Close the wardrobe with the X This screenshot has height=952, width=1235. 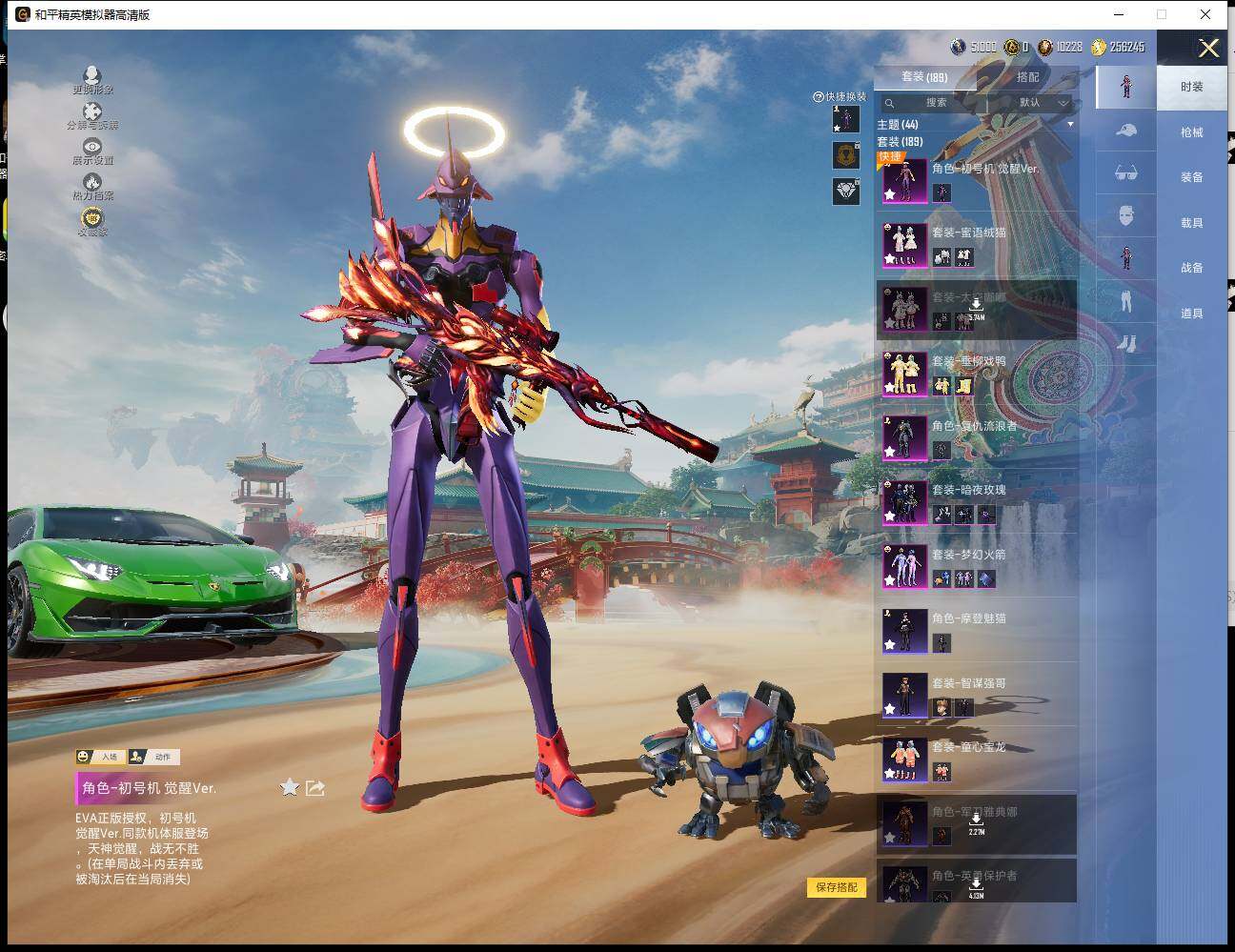pos(1208,49)
